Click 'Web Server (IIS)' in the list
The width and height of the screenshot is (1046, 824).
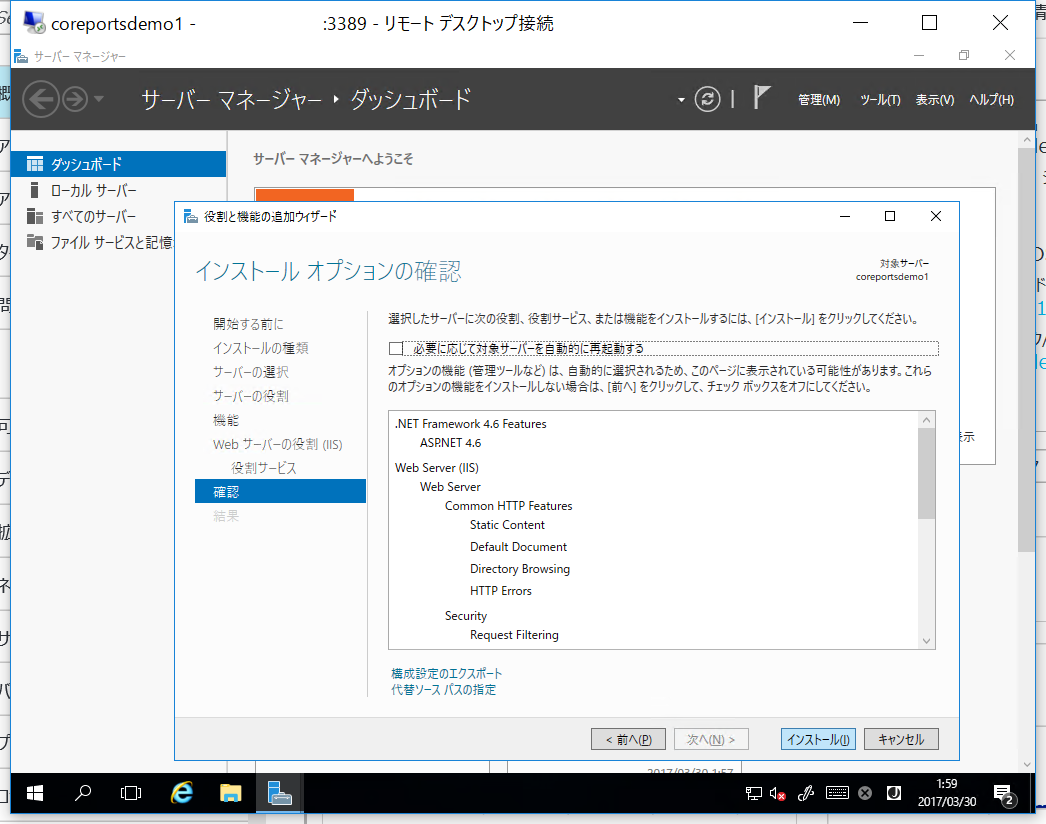click(437, 468)
